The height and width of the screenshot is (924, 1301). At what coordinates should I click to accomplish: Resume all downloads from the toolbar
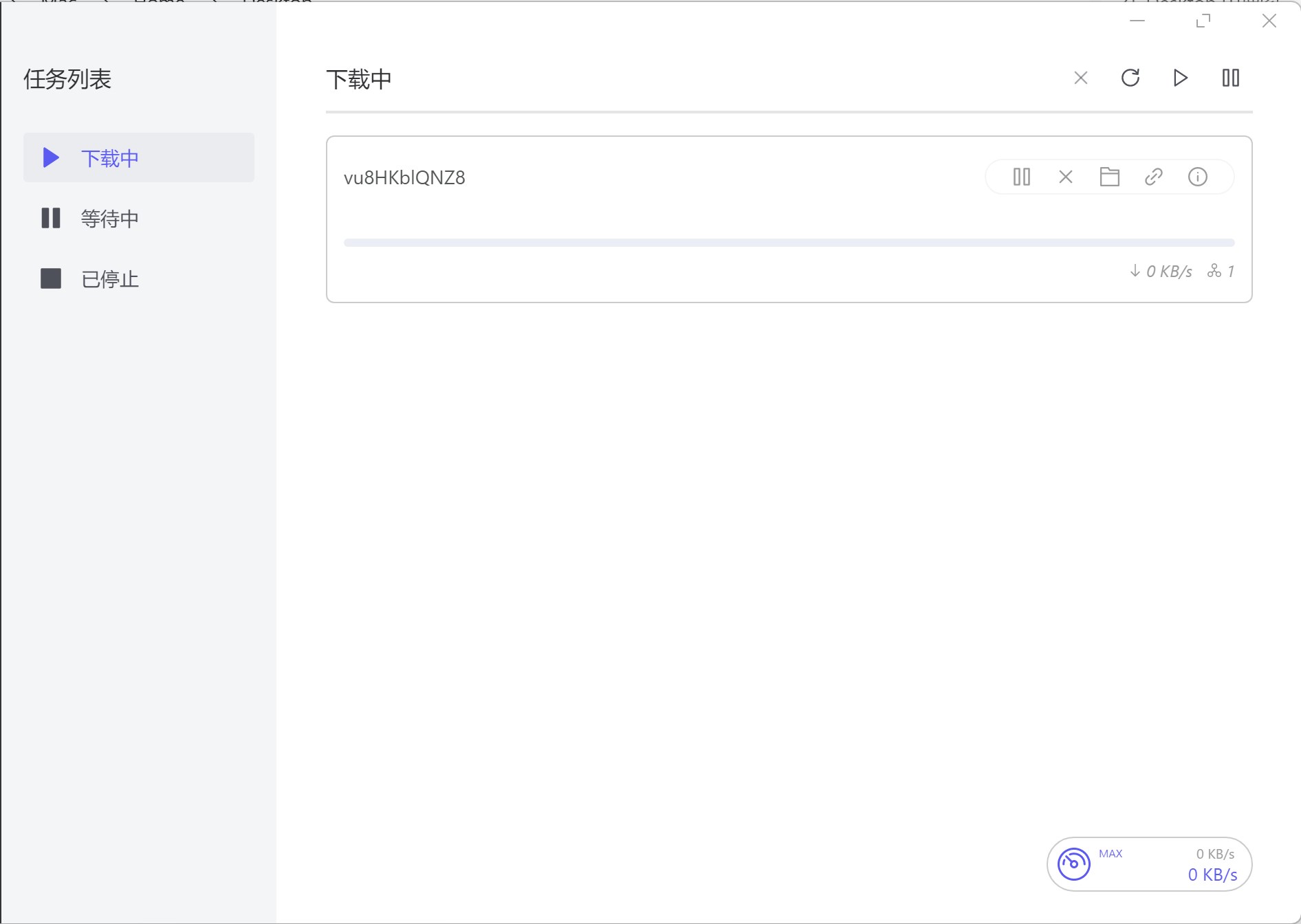tap(1180, 78)
